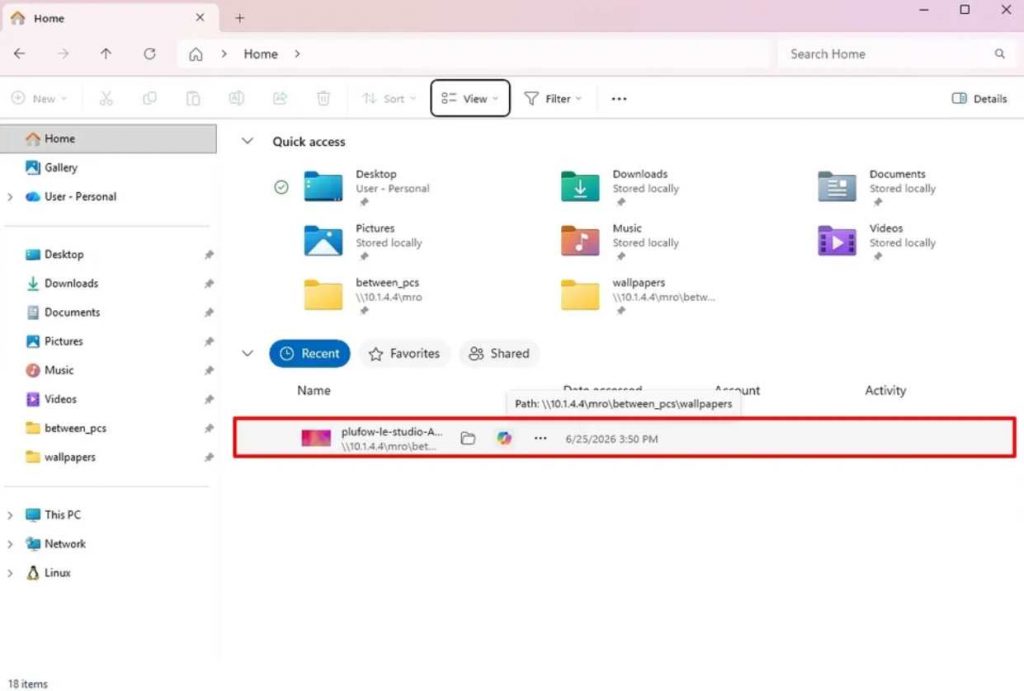This screenshot has height=691, width=1024.
Task: Collapse the Recent files section chevron
Action: 248,353
